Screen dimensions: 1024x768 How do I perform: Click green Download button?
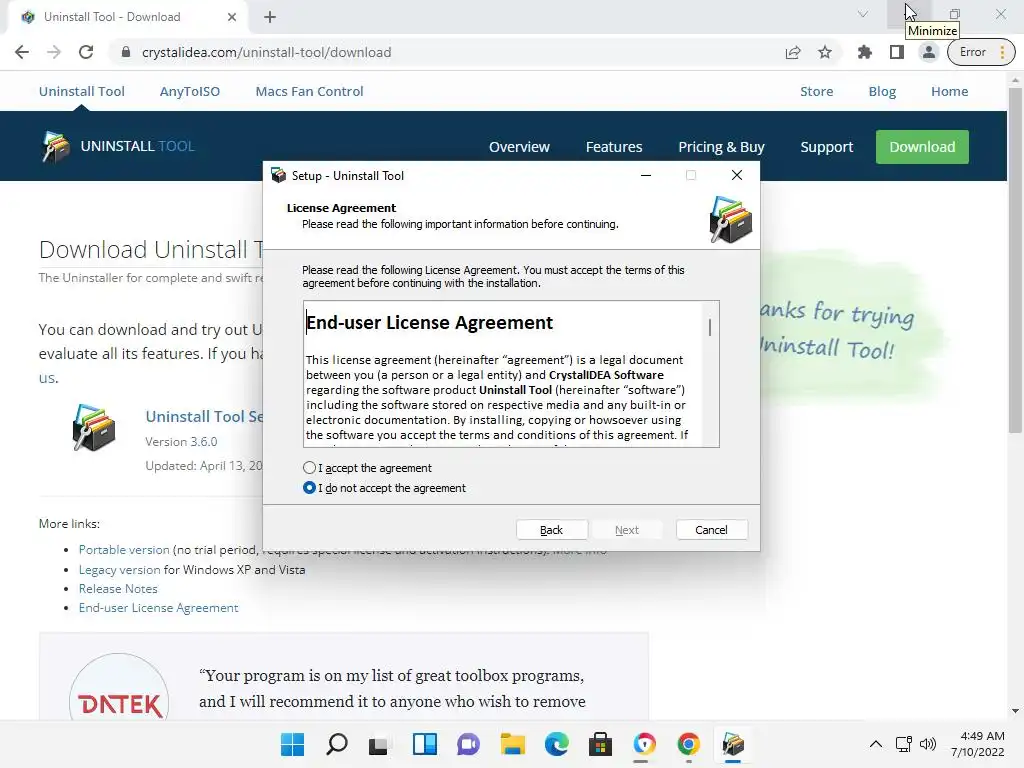click(x=922, y=147)
